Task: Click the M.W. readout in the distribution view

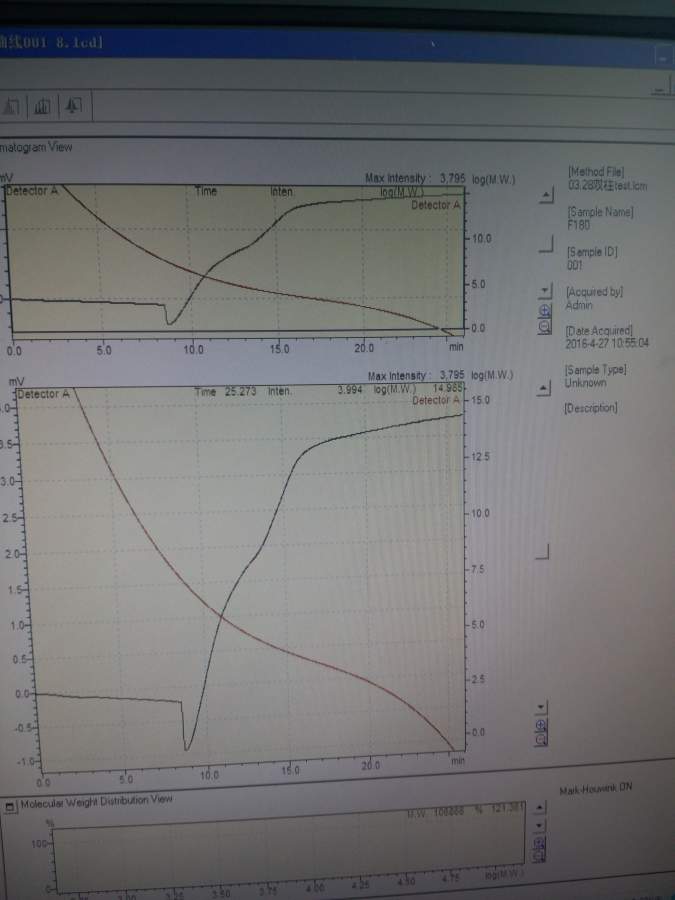Action: pos(466,811)
